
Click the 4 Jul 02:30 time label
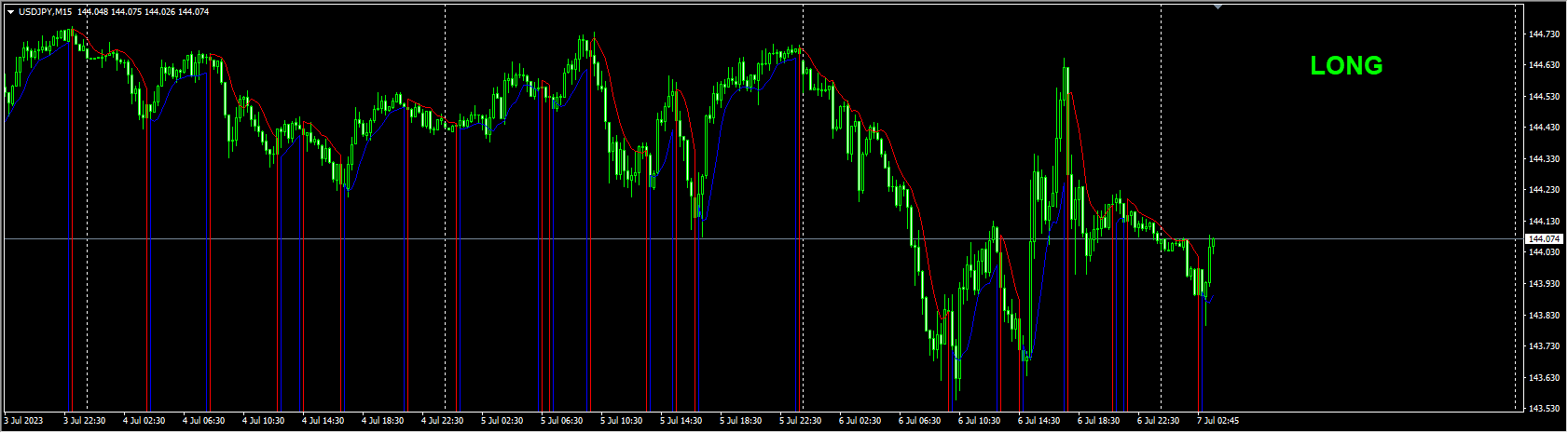tap(144, 421)
